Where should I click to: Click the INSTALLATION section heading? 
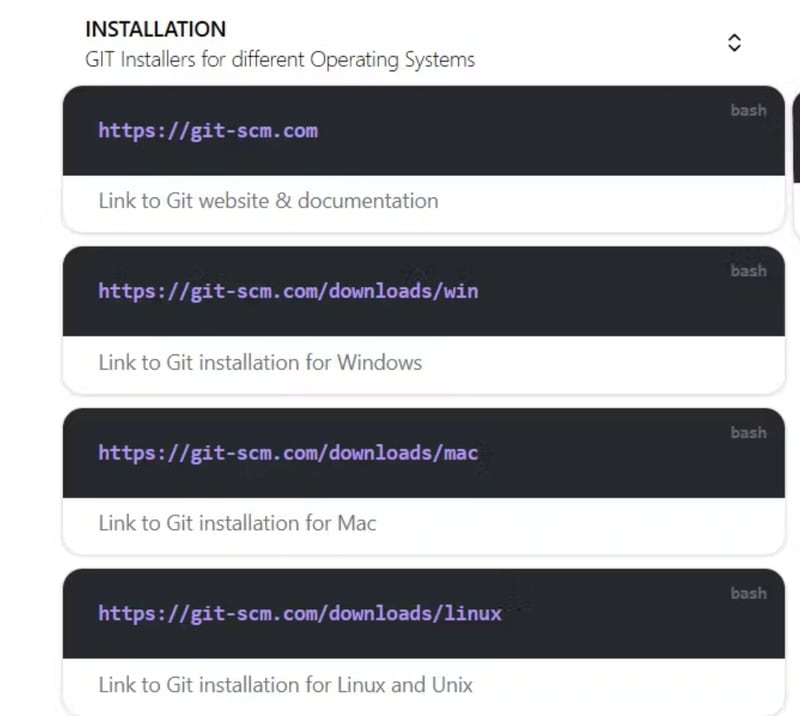pyautogui.click(x=156, y=29)
